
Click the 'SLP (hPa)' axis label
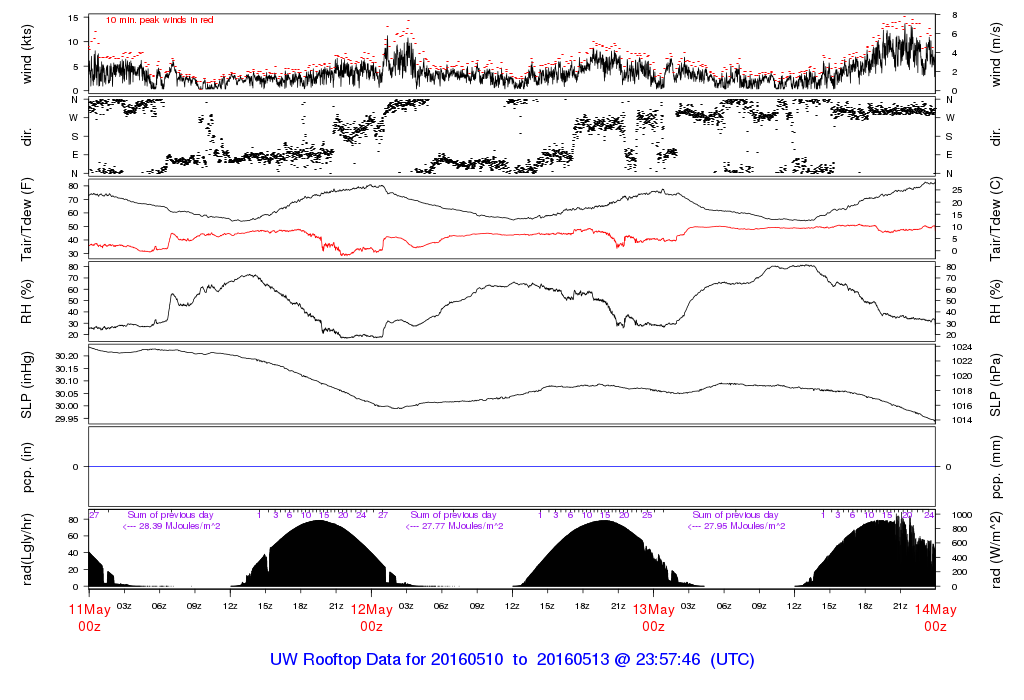pos(996,386)
